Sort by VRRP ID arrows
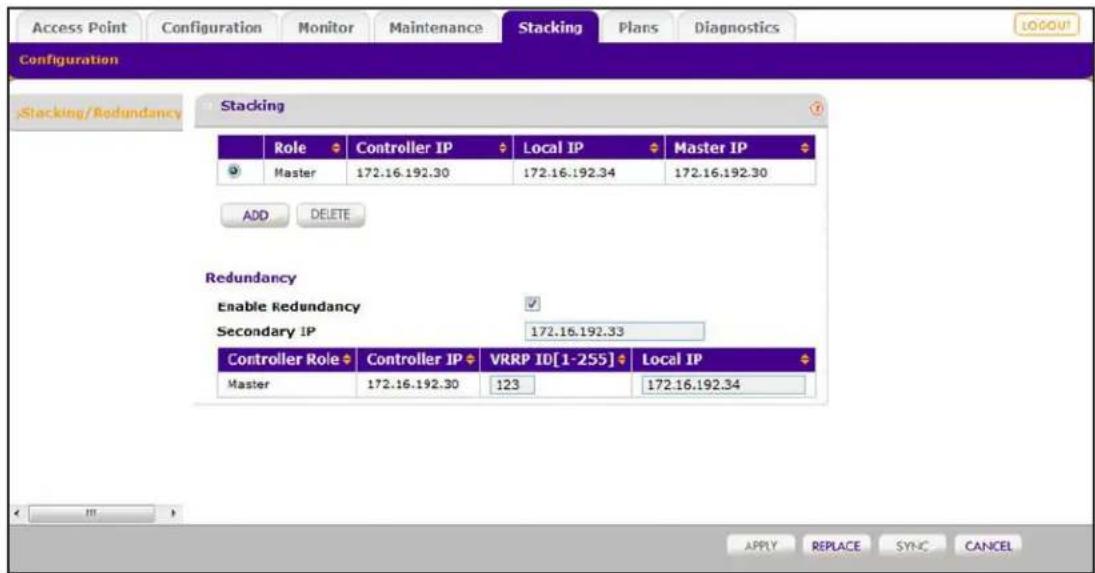 [622, 359]
